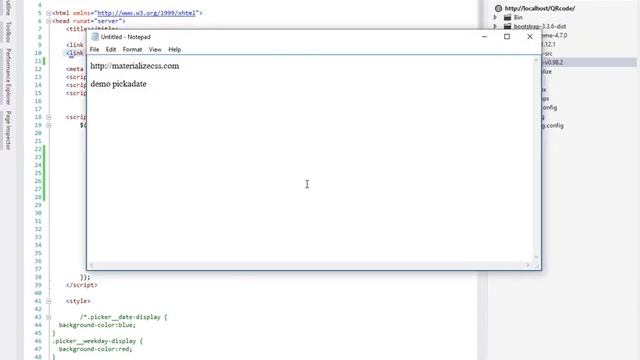Screen dimensions: 640x360
Task: Collapse the script block at line 18
Action: point(49,117)
